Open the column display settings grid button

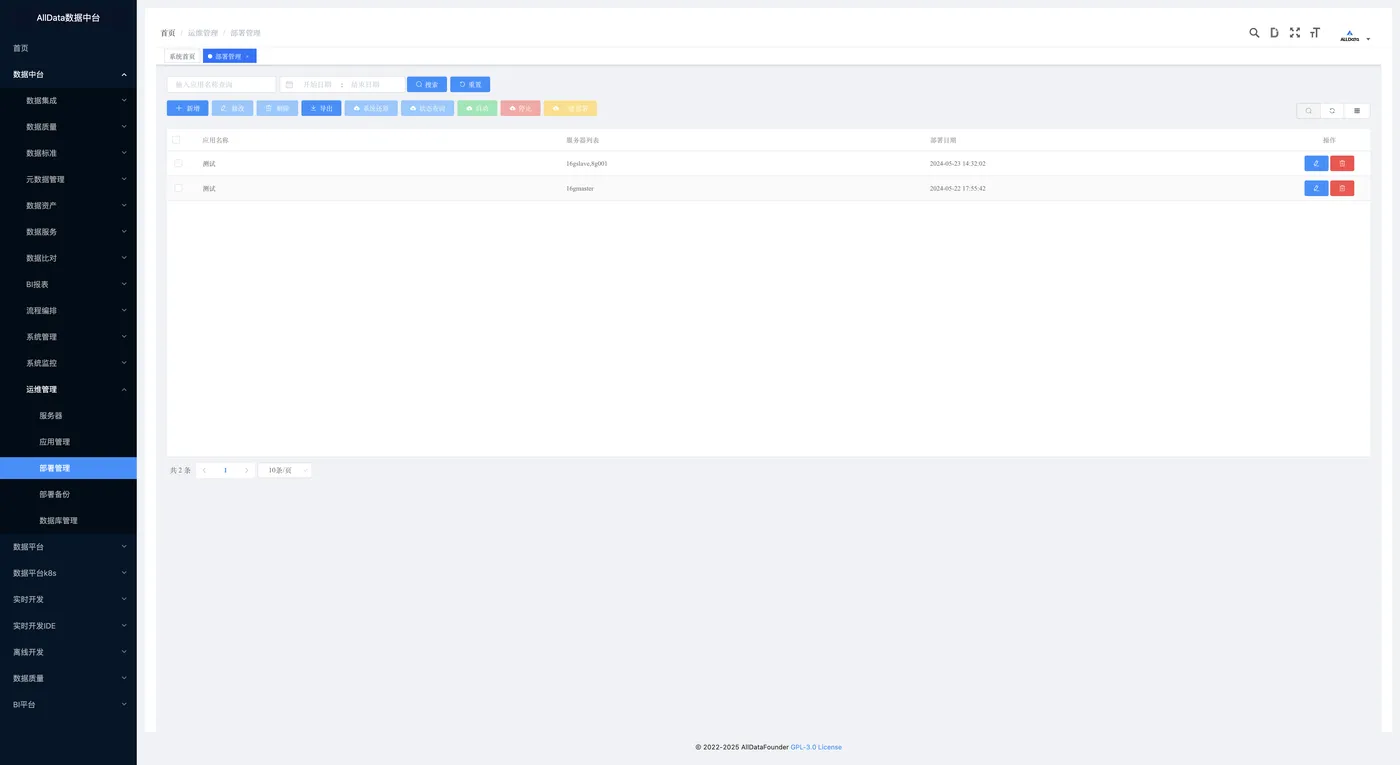click(x=1357, y=111)
